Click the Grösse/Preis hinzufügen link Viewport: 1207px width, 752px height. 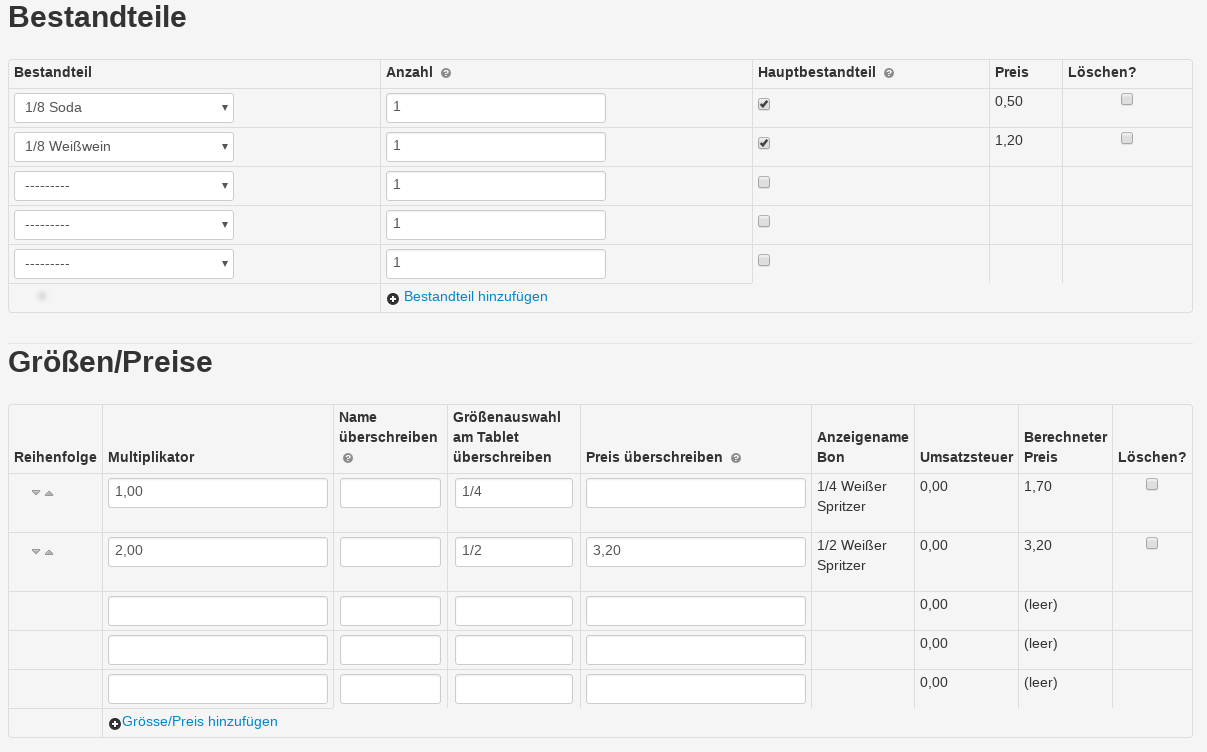tap(200, 721)
